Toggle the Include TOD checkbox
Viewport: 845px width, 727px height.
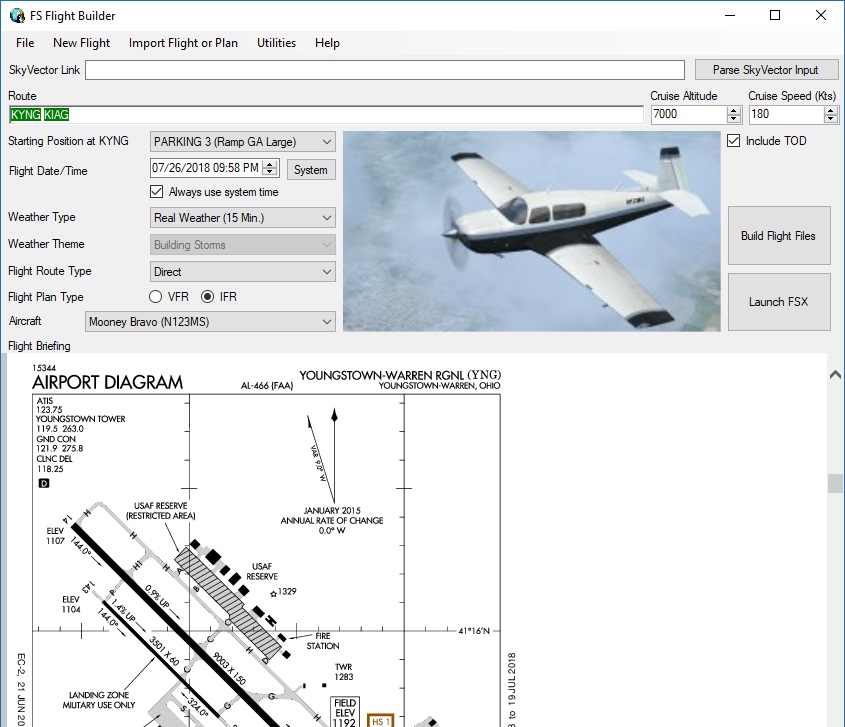click(x=734, y=141)
